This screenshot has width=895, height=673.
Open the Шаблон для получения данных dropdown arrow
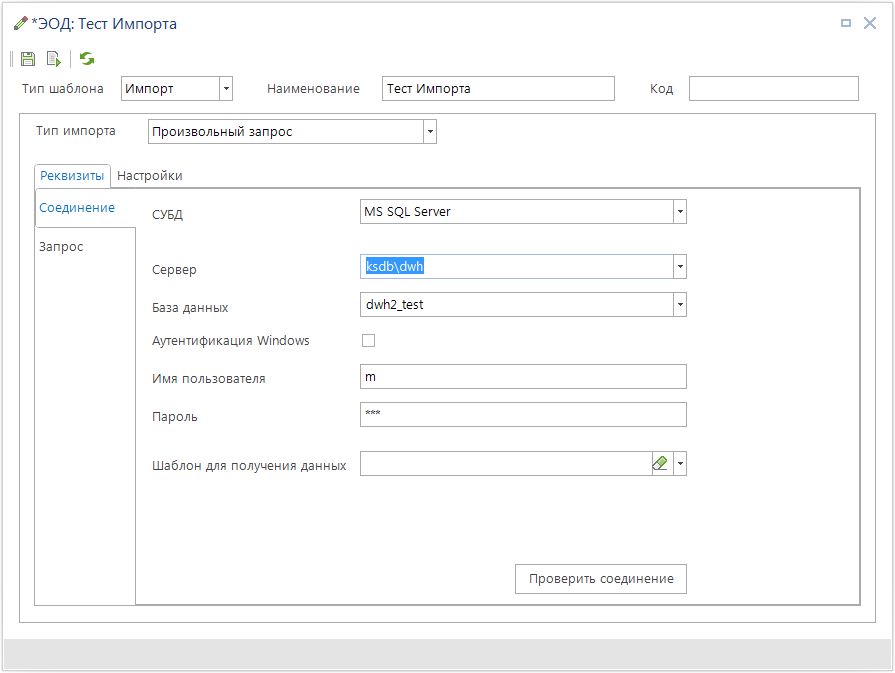[680, 464]
